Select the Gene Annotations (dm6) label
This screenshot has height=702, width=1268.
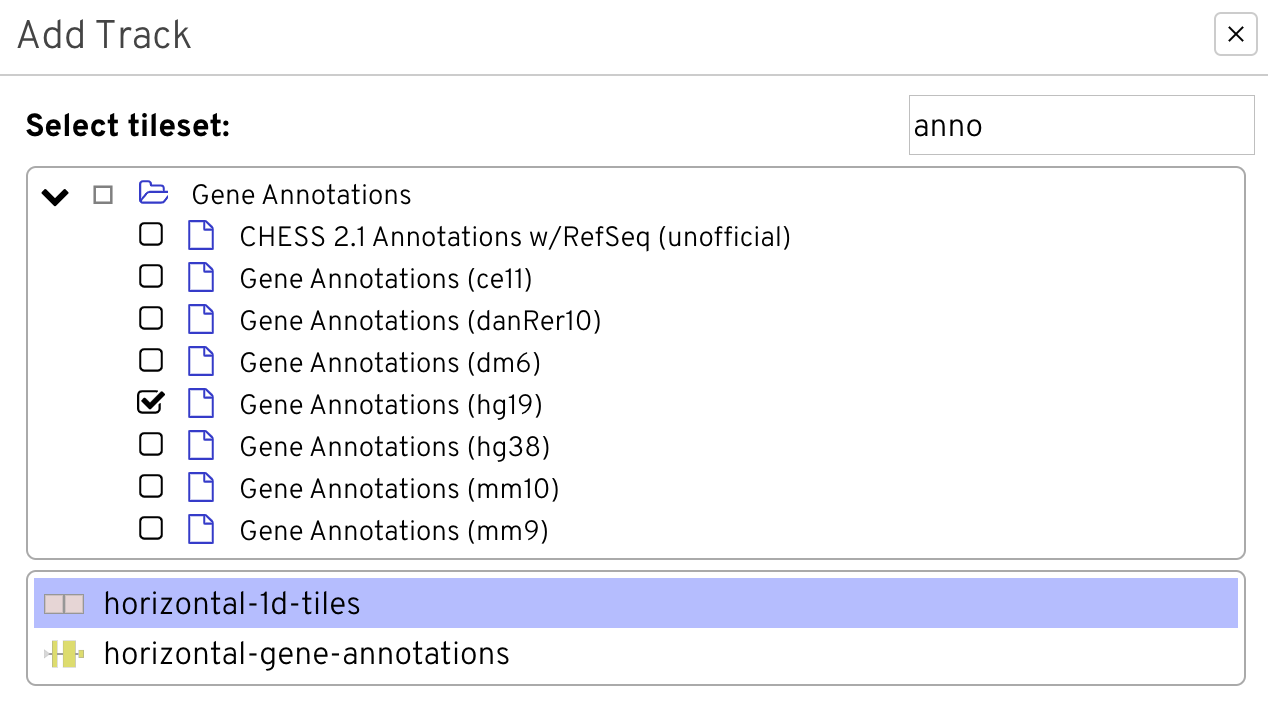(x=389, y=361)
